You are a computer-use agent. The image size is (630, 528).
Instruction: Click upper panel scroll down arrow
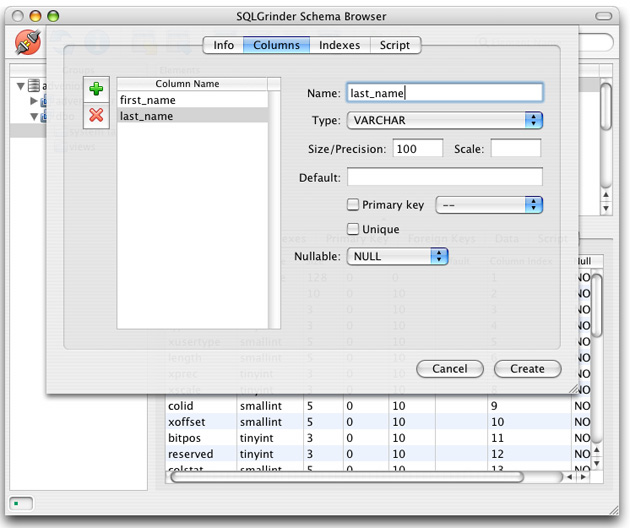point(606,208)
